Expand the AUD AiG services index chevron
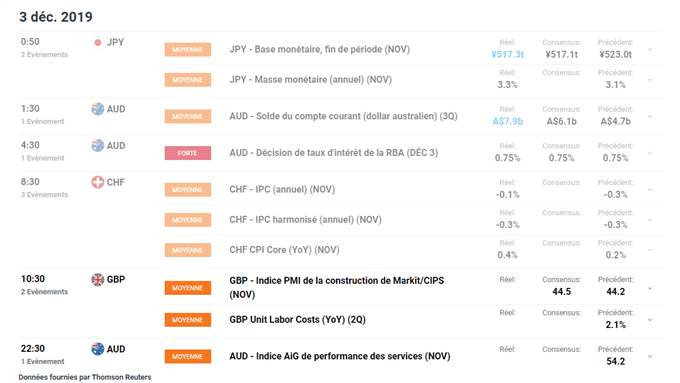 [x=650, y=356]
